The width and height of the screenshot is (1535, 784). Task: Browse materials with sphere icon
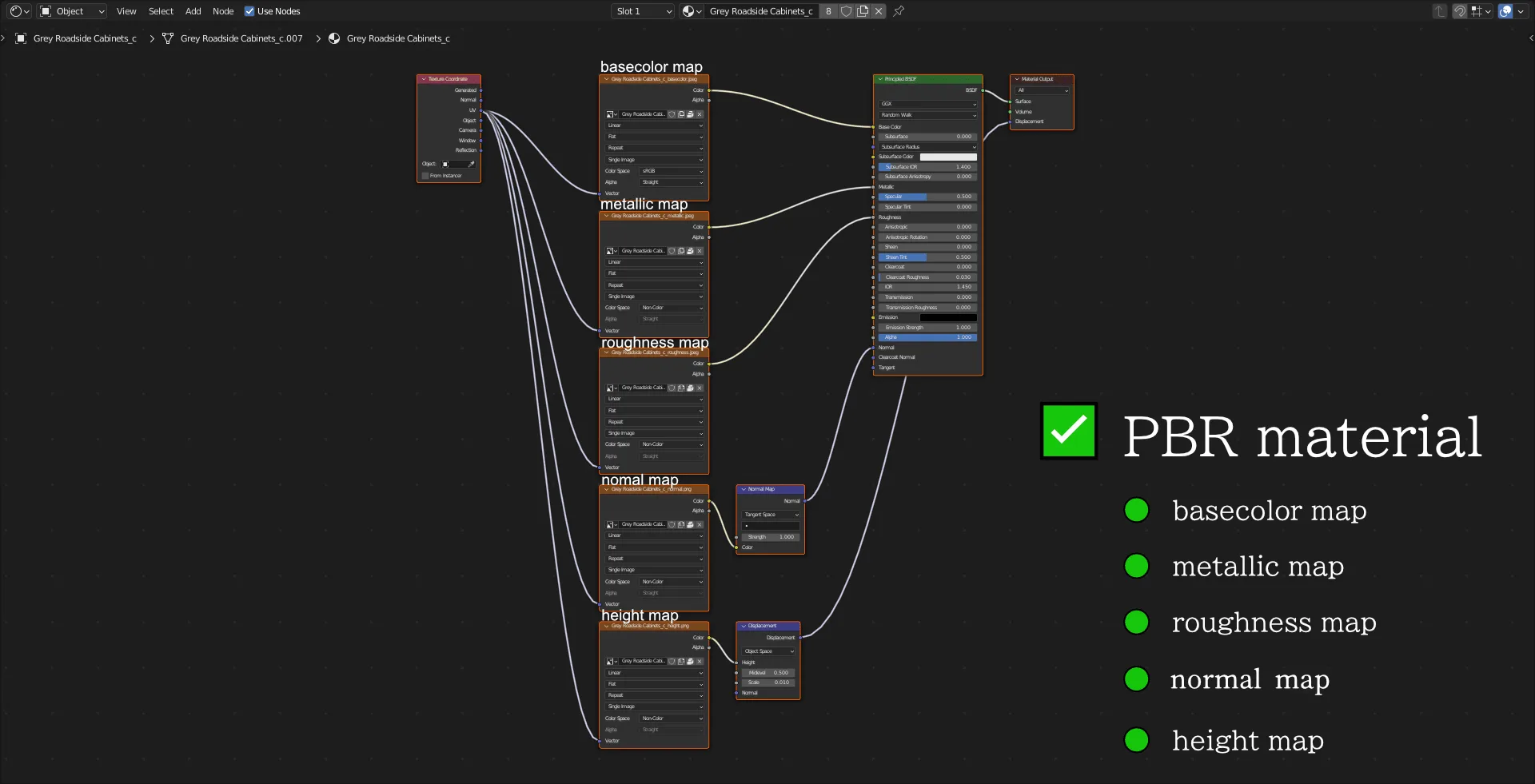(692, 11)
